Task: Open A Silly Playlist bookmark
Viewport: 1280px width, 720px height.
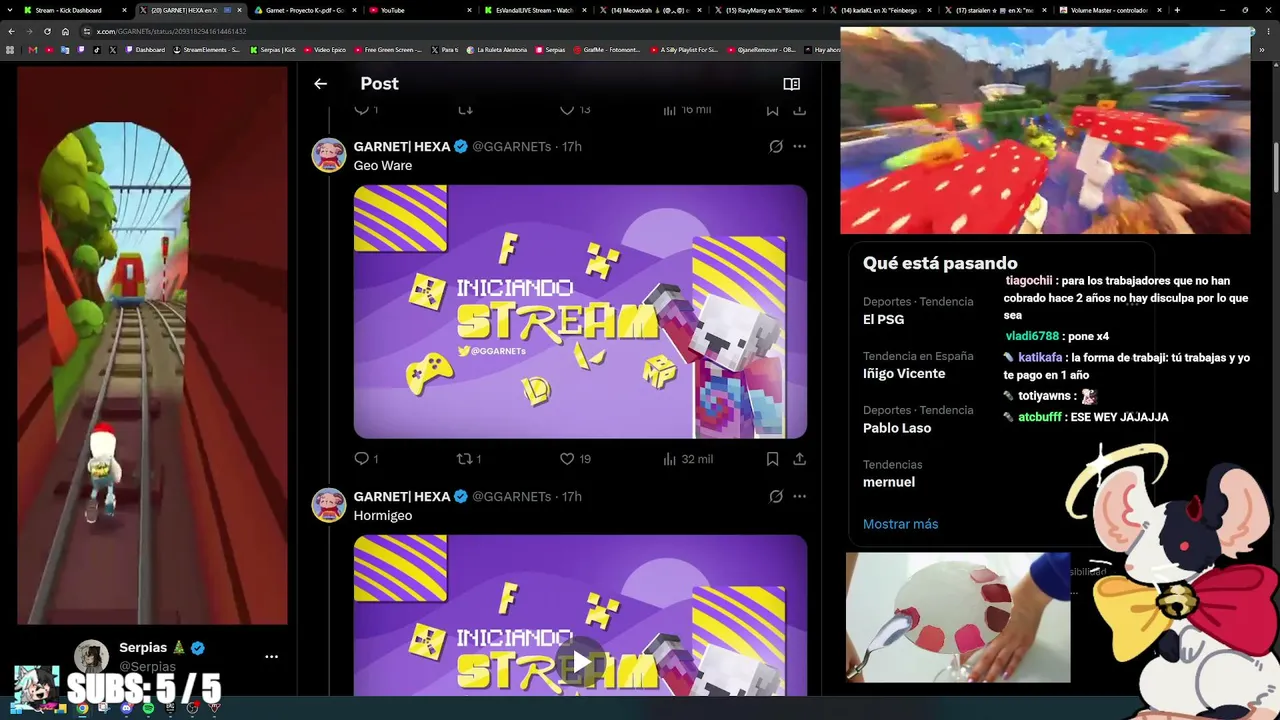Action: click(683, 50)
